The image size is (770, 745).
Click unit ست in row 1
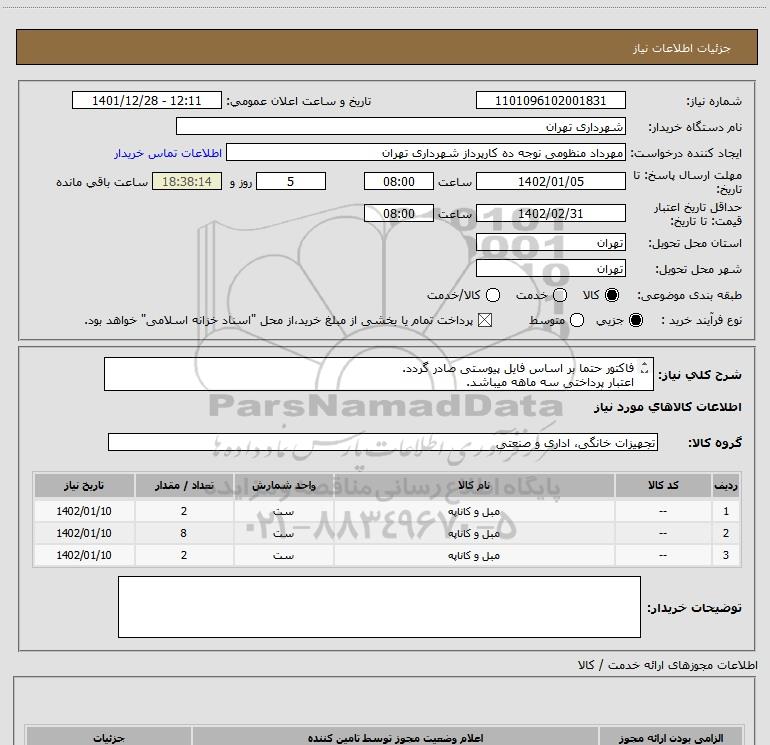click(x=283, y=512)
